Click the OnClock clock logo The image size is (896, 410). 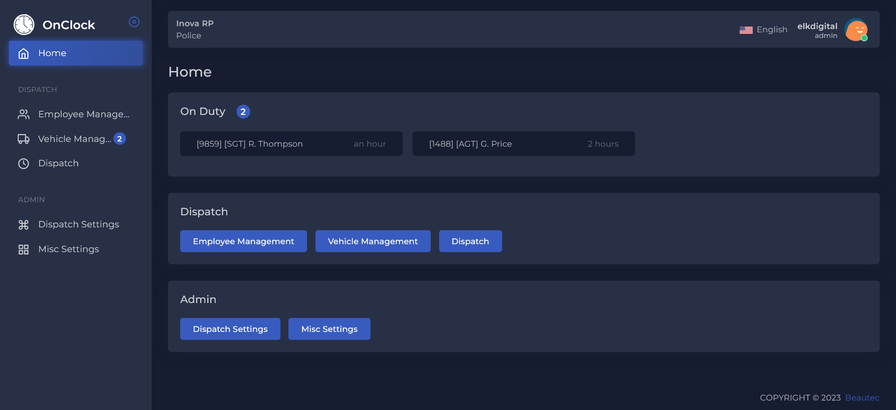[24, 25]
